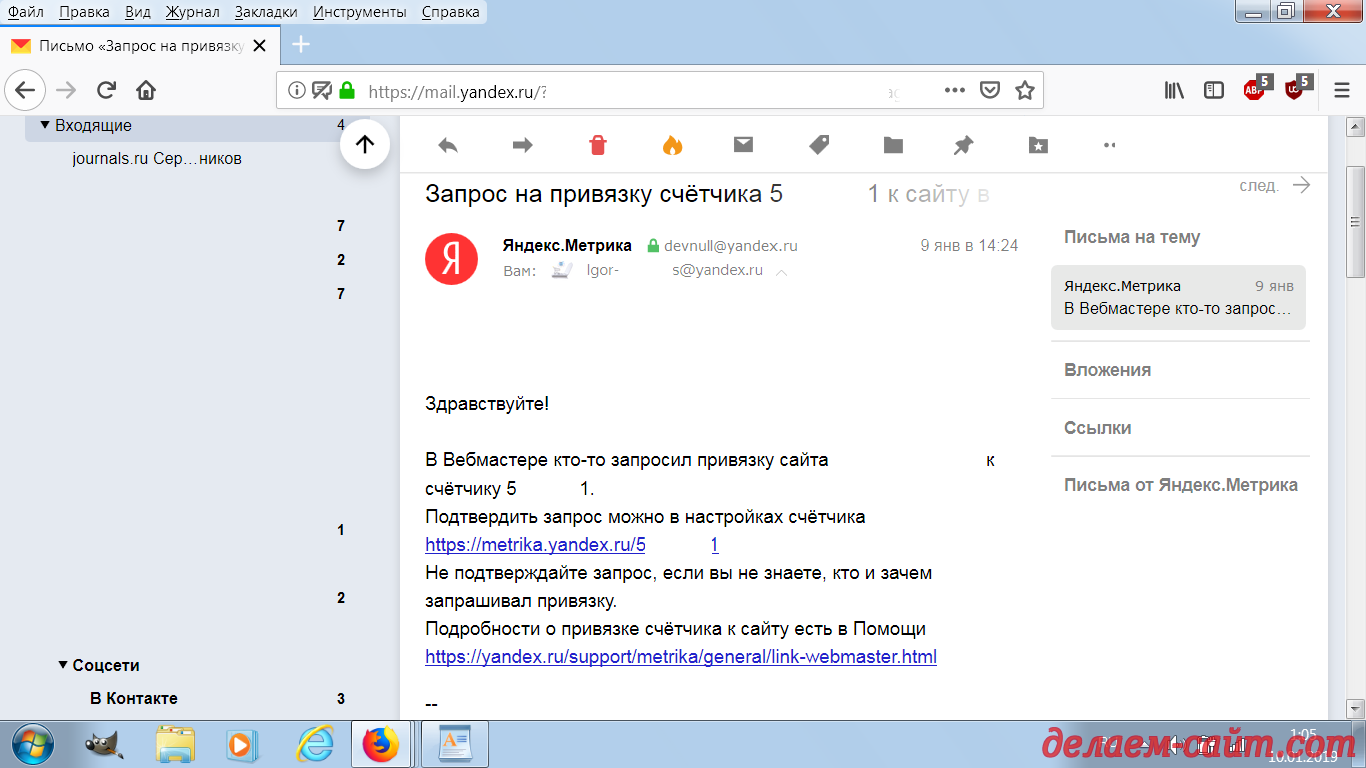Close the 'Письмо «Запрос на привязку' tab
The width and height of the screenshot is (1366, 768).
tap(259, 46)
